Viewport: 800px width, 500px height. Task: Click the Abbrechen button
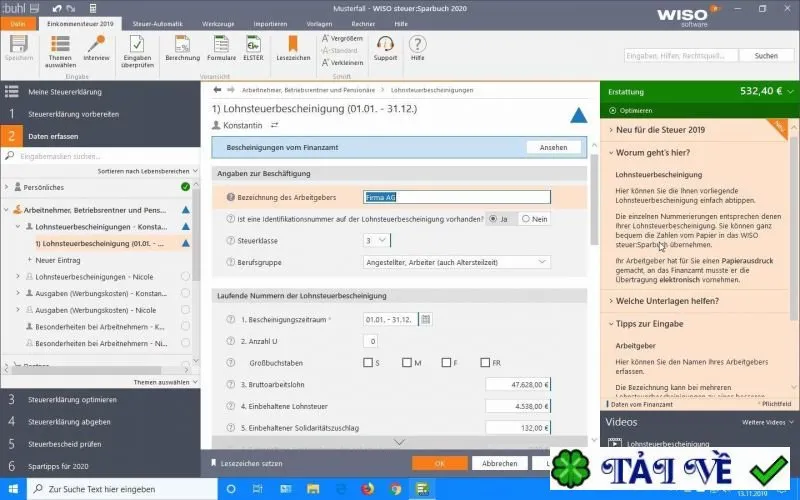(499, 463)
